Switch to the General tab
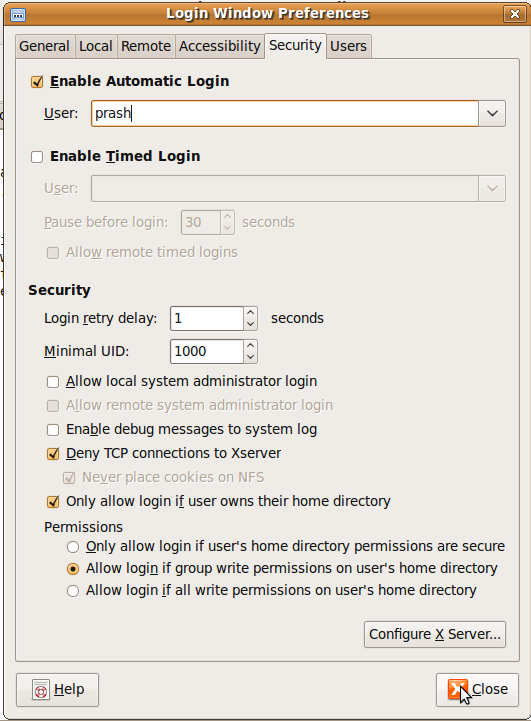This screenshot has height=721, width=531. point(45,46)
